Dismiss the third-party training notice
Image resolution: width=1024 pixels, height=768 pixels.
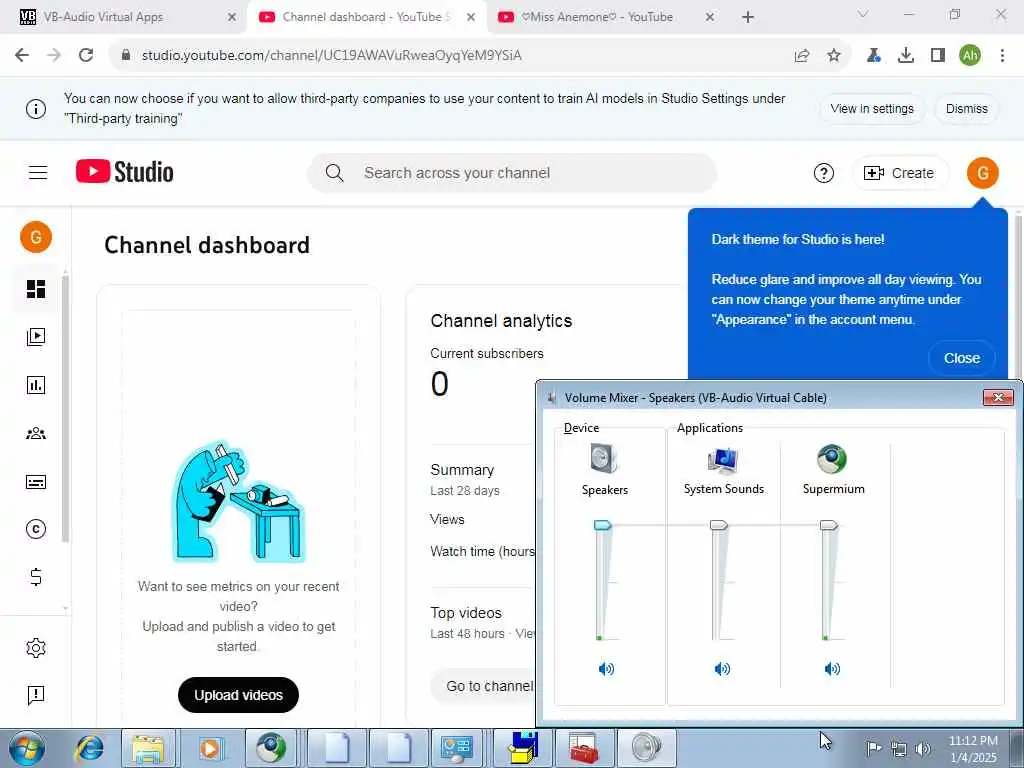pyautogui.click(x=967, y=108)
